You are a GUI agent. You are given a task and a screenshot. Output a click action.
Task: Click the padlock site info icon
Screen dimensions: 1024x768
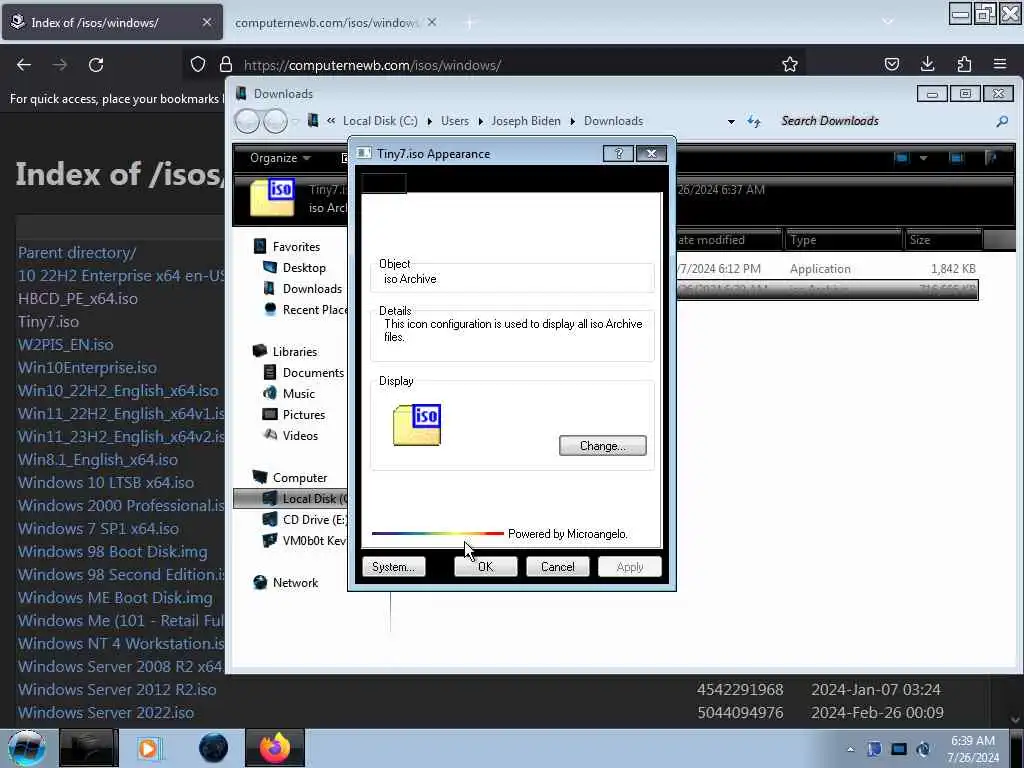pos(226,64)
